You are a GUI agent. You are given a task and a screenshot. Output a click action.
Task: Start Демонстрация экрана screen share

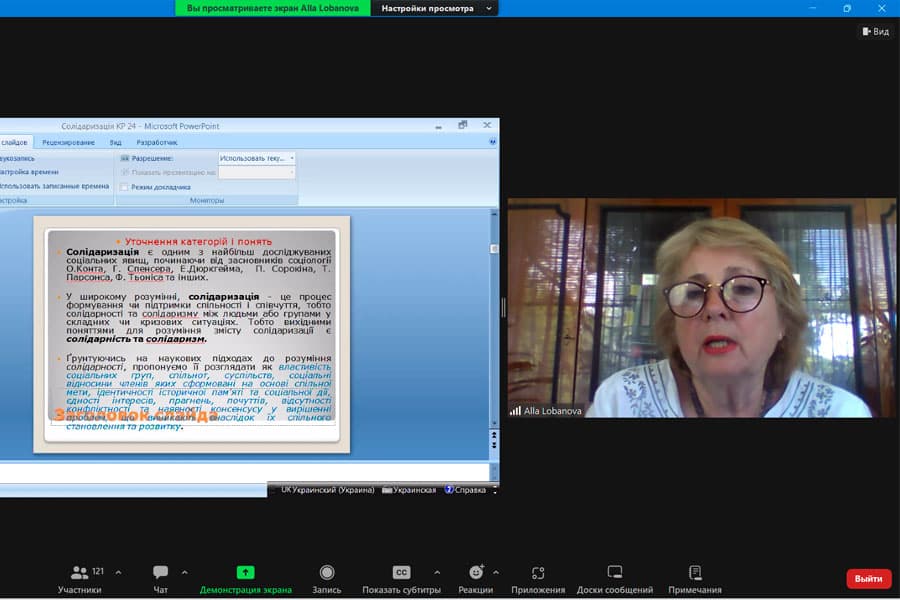click(246, 579)
